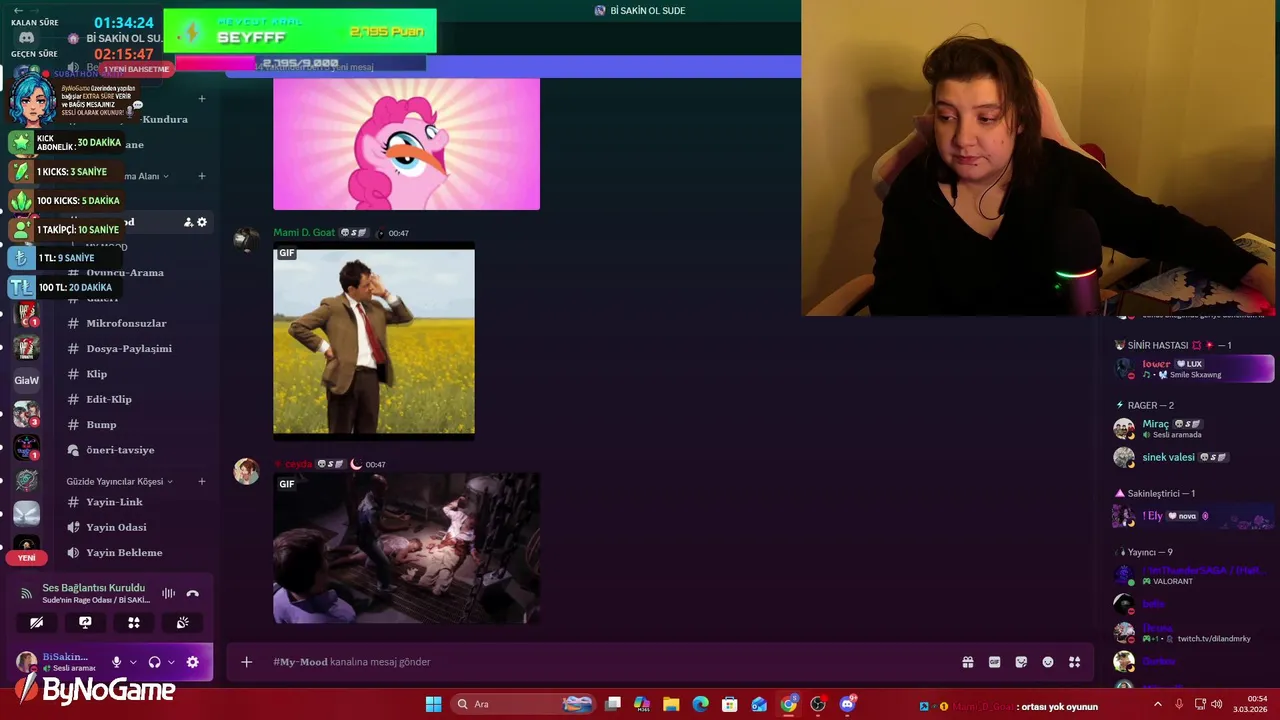Mute the microphone in user panel
Viewport: 1280px width, 720px height.
click(116, 662)
